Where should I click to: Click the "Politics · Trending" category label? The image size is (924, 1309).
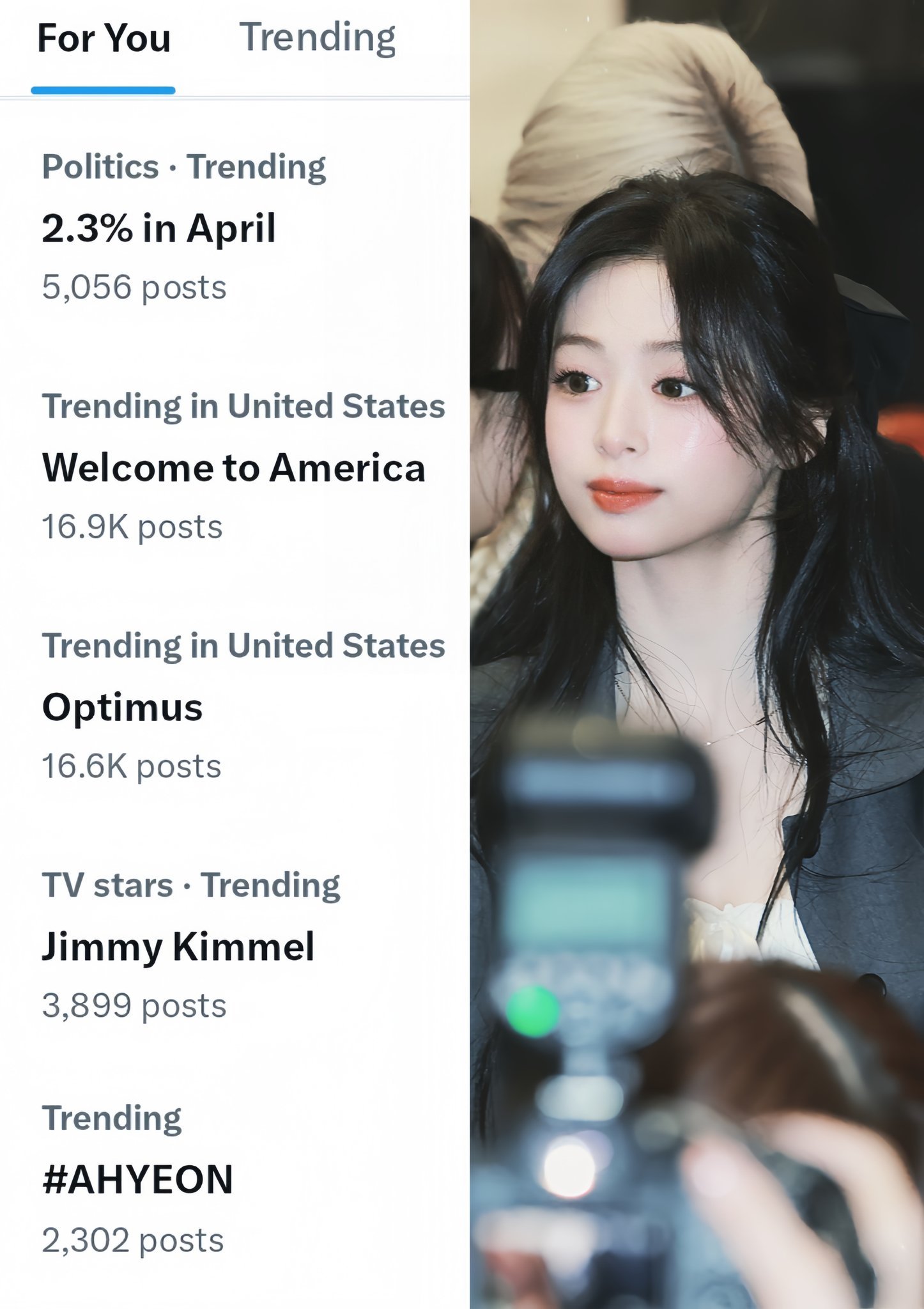pos(184,167)
